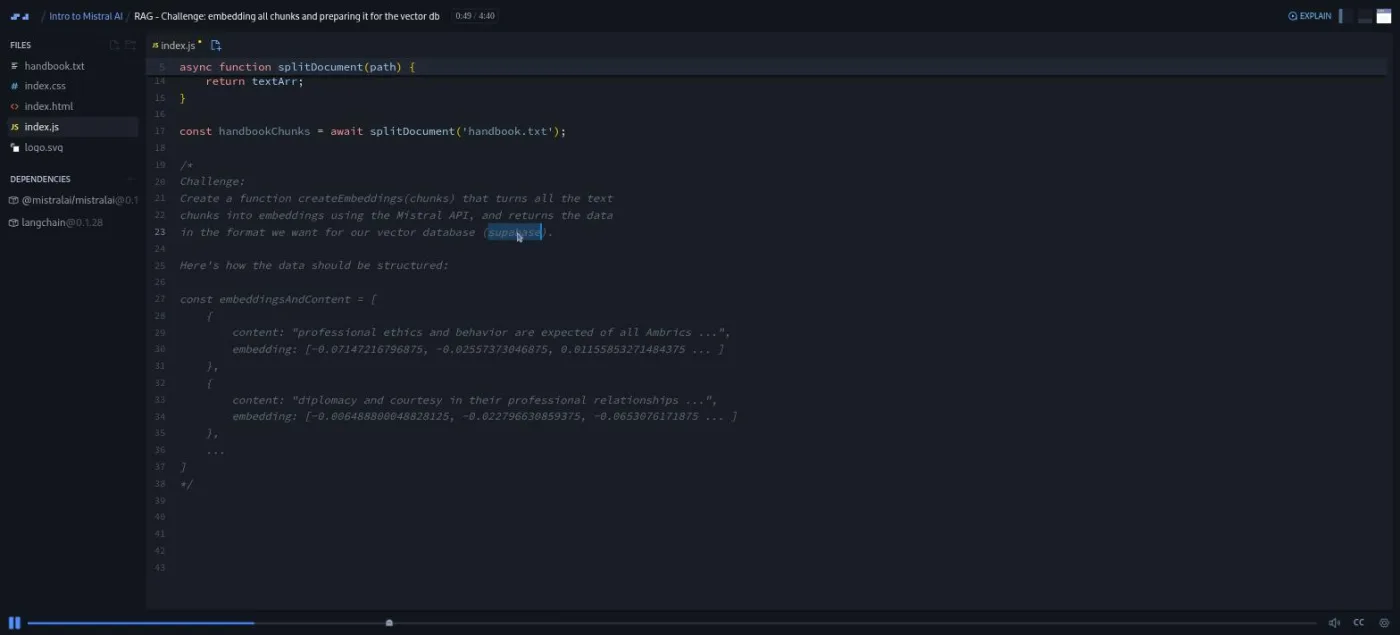This screenshot has width=1400, height=635.
Task: Switch to the sidebar panel layout icon
Action: pyautogui.click(x=1346, y=16)
